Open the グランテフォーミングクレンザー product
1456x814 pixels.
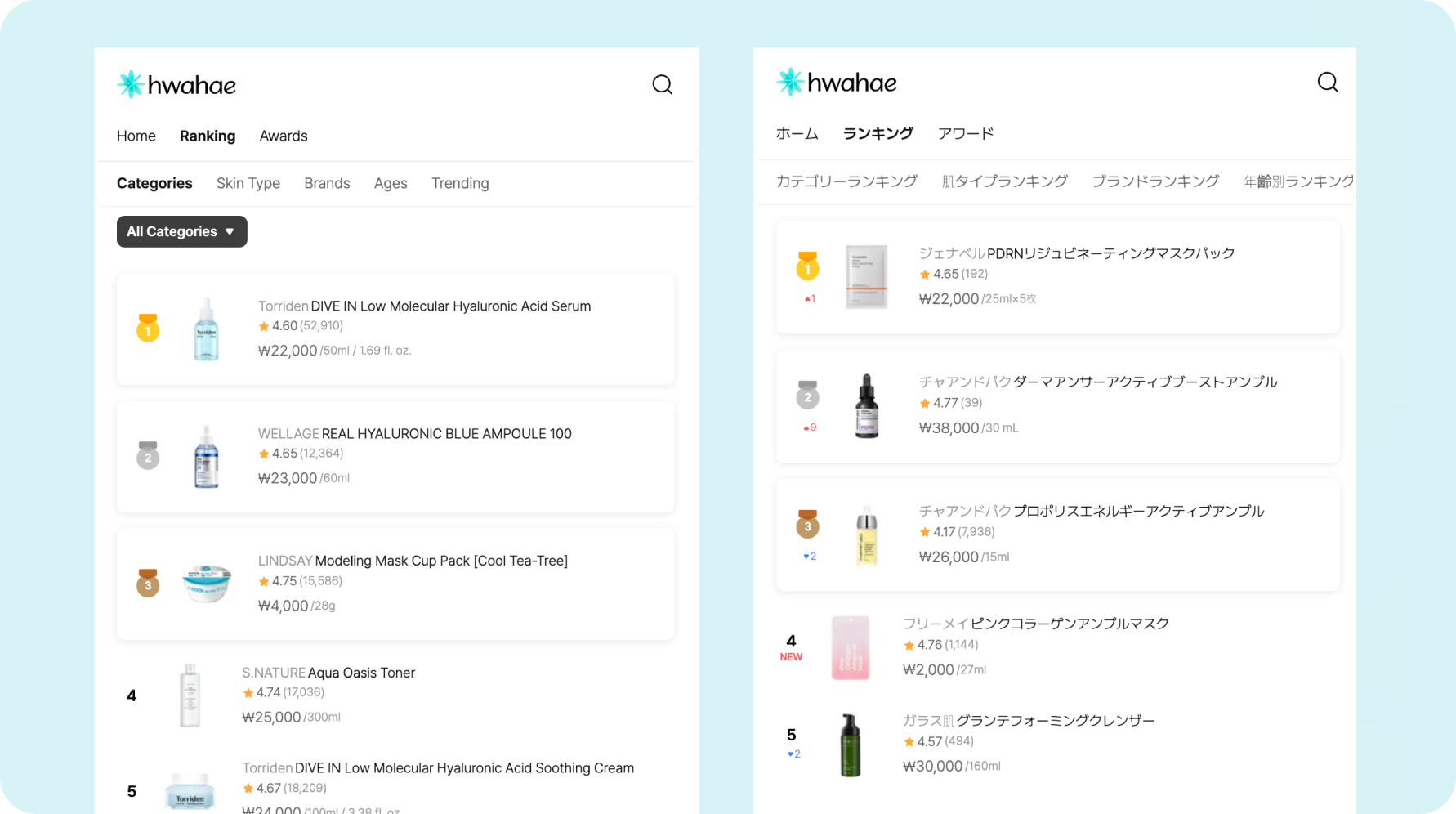[x=1057, y=744]
